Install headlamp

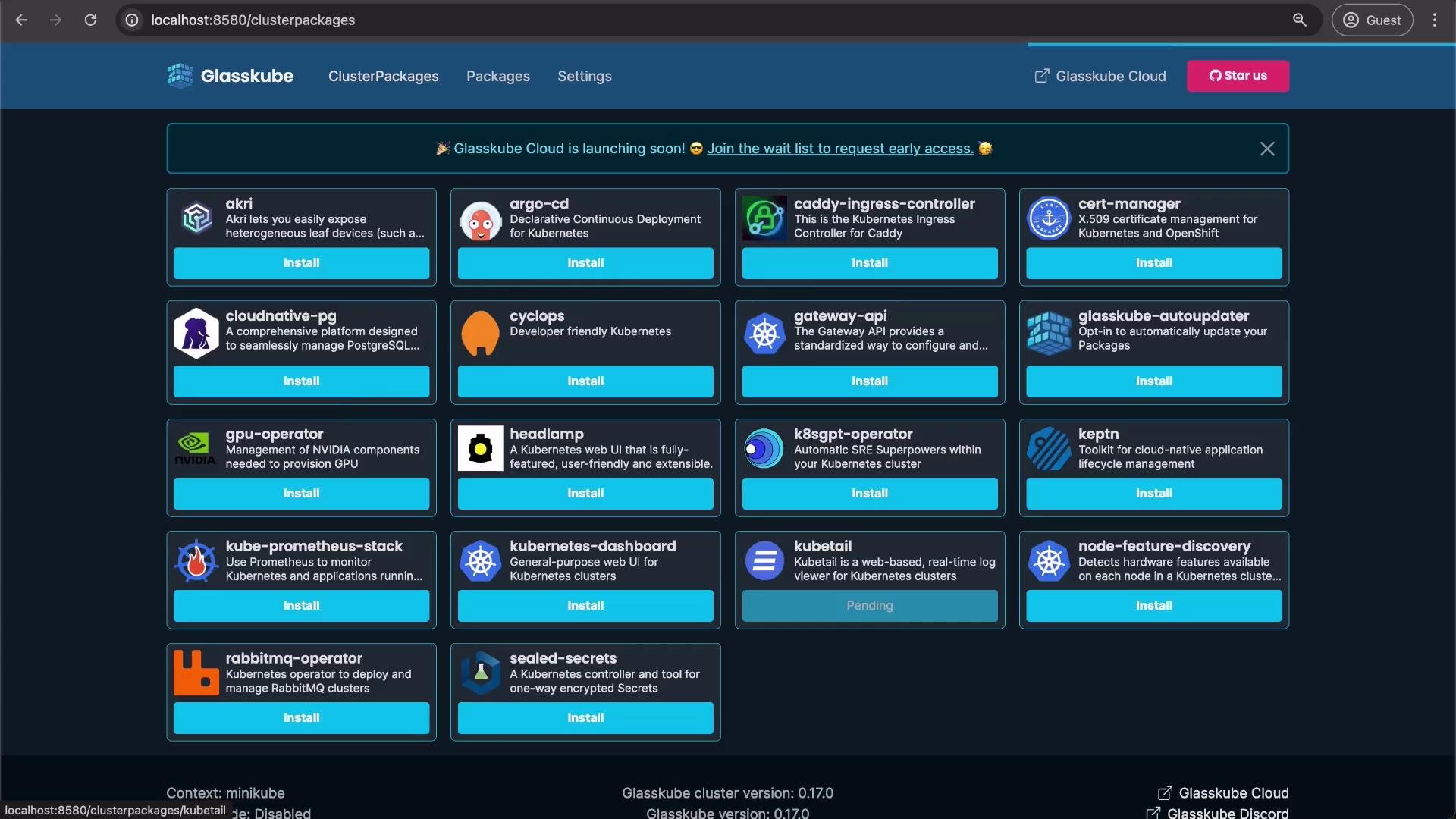coord(585,494)
